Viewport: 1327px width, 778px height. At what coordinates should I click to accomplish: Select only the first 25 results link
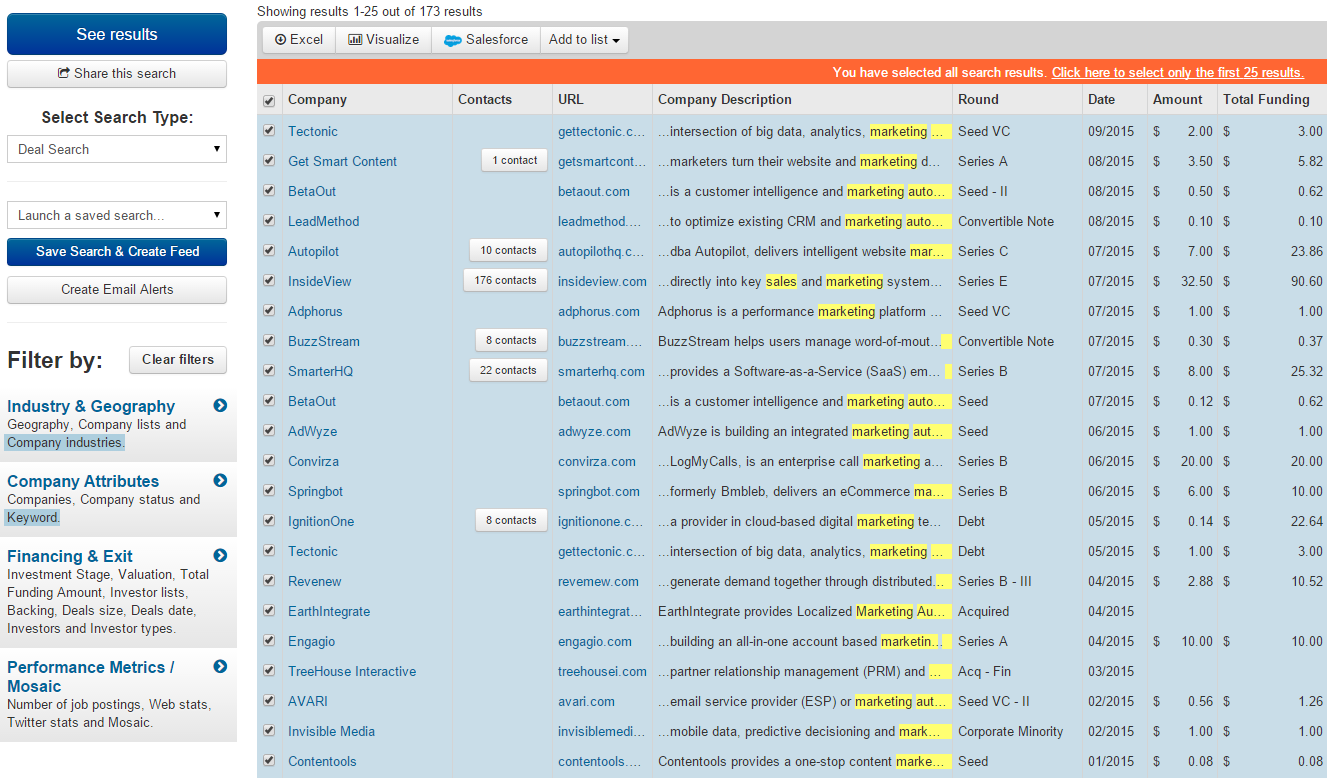point(1177,72)
